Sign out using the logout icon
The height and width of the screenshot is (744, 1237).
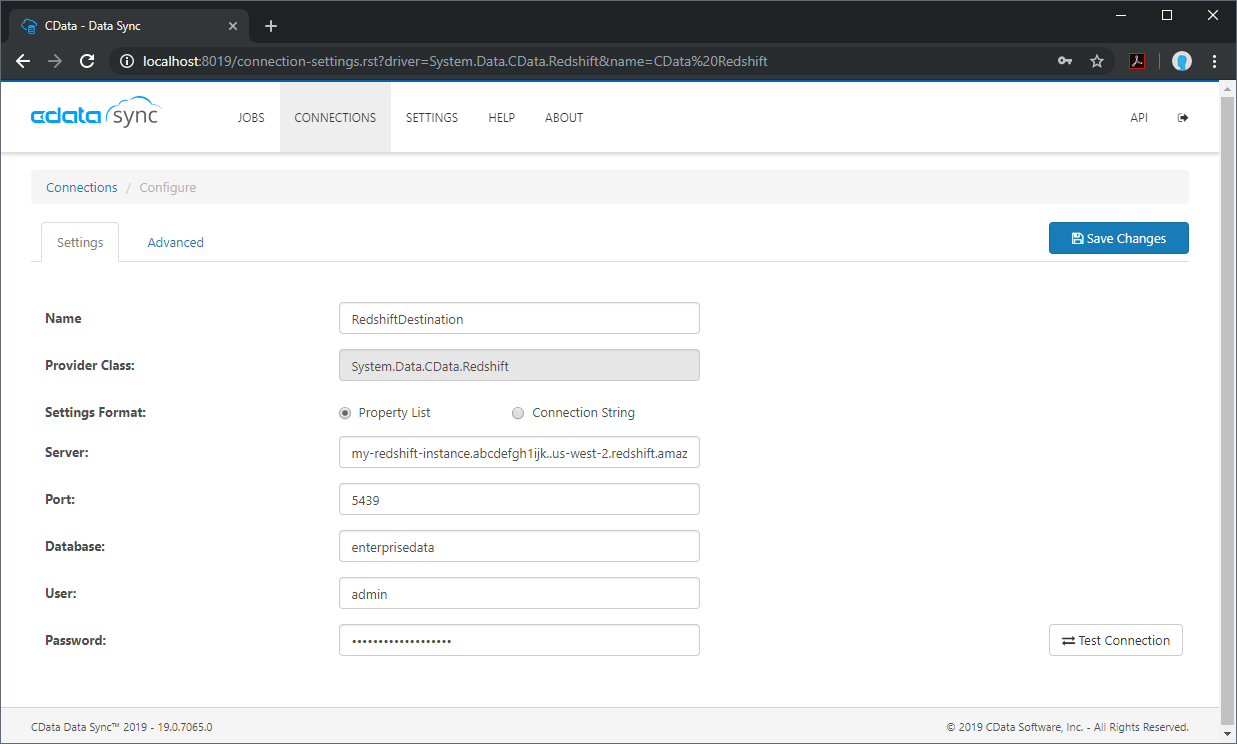click(x=1183, y=117)
